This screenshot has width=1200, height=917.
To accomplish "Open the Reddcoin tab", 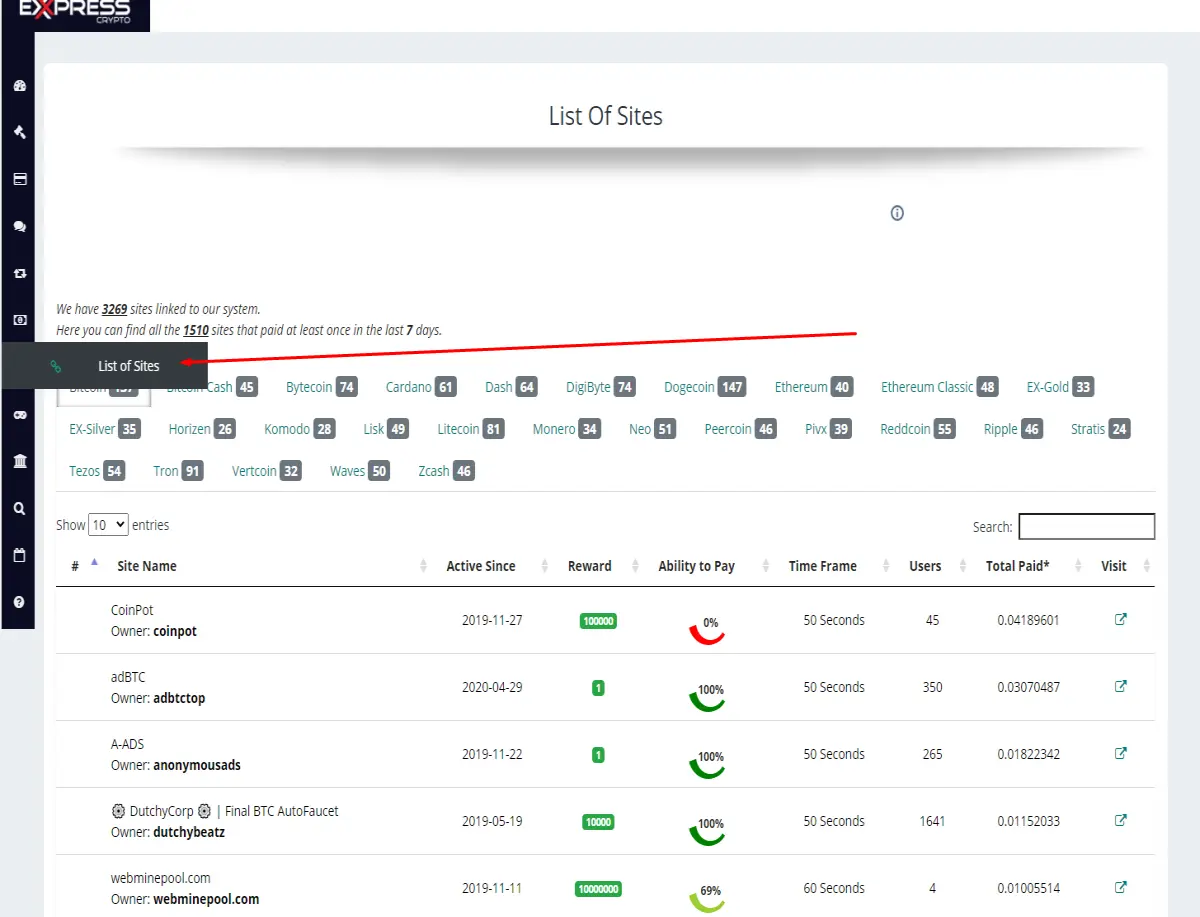I will point(917,429).
